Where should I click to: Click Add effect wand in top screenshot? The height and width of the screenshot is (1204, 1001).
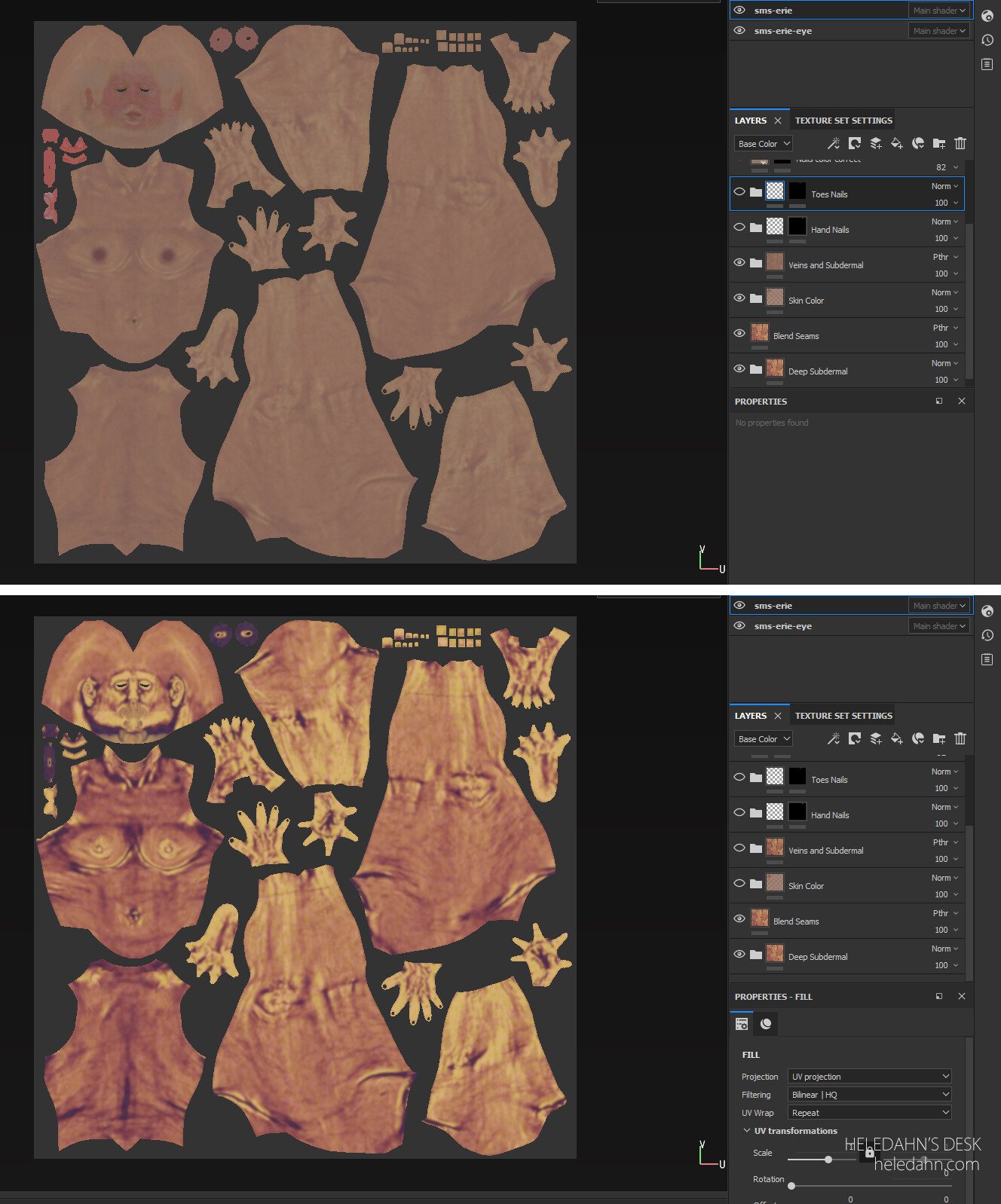(x=833, y=143)
